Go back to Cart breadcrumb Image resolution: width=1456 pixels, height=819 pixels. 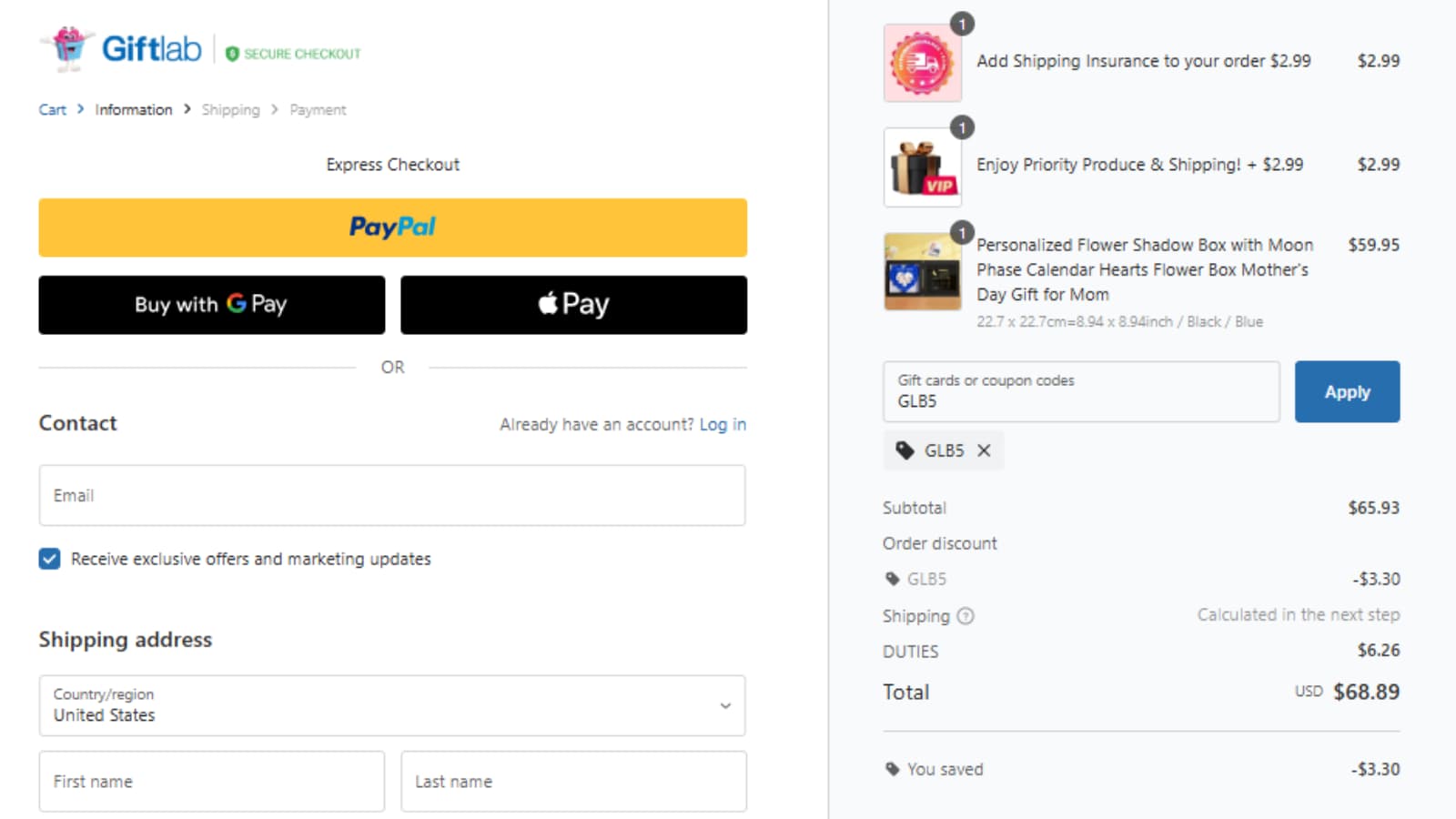tap(52, 109)
